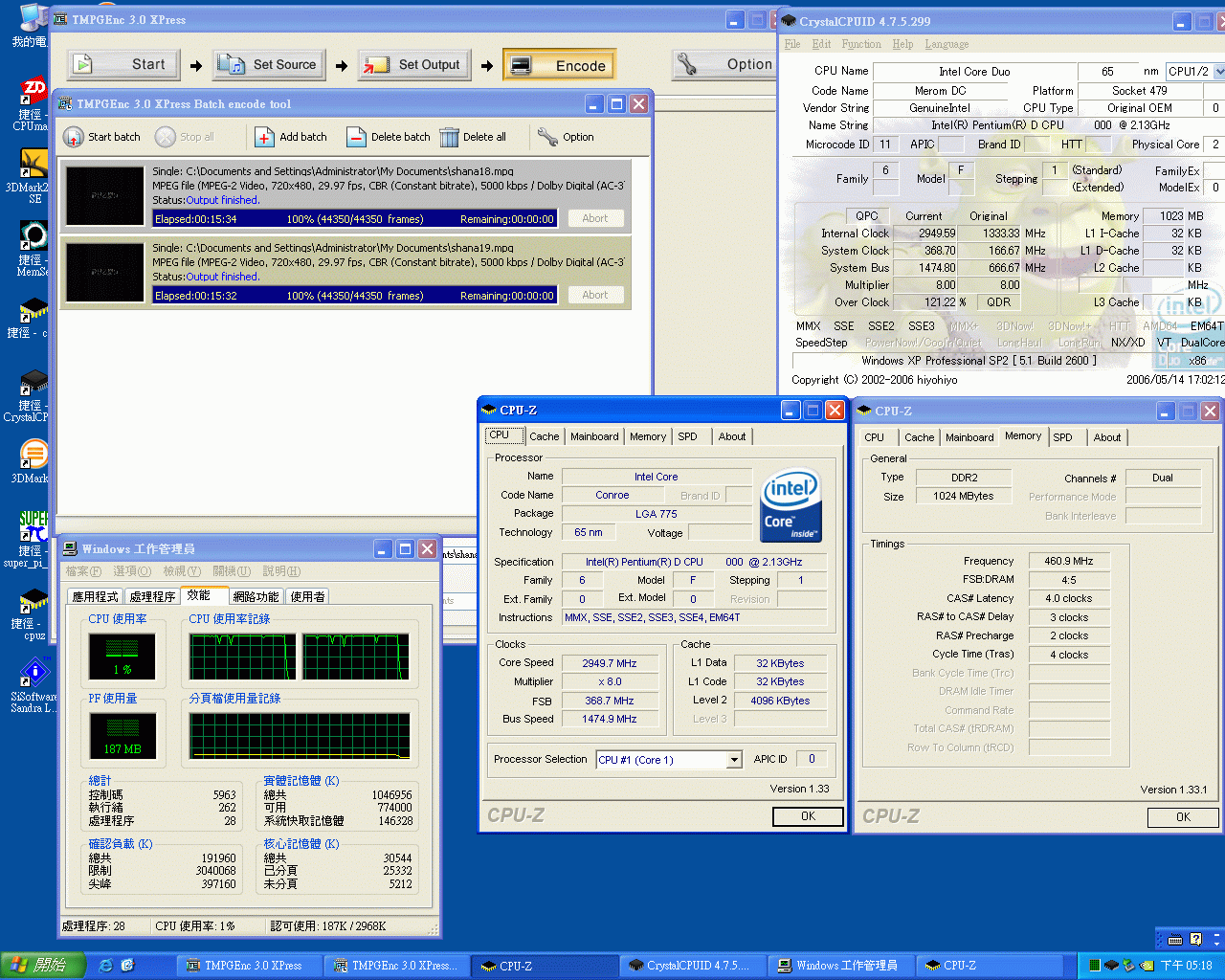
Task: Click shana18.mpg encode progress bar
Action: pyautogui.click(x=355, y=219)
